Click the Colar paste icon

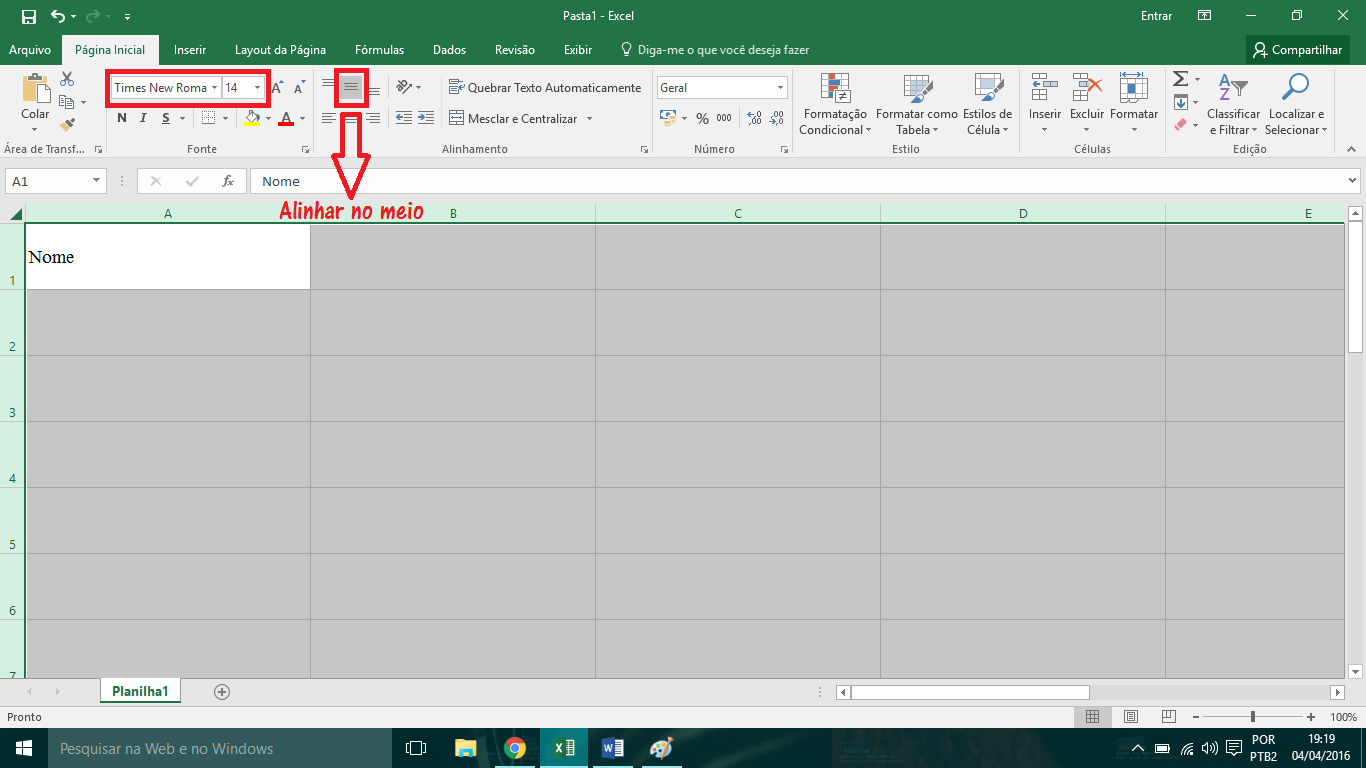pyautogui.click(x=36, y=89)
